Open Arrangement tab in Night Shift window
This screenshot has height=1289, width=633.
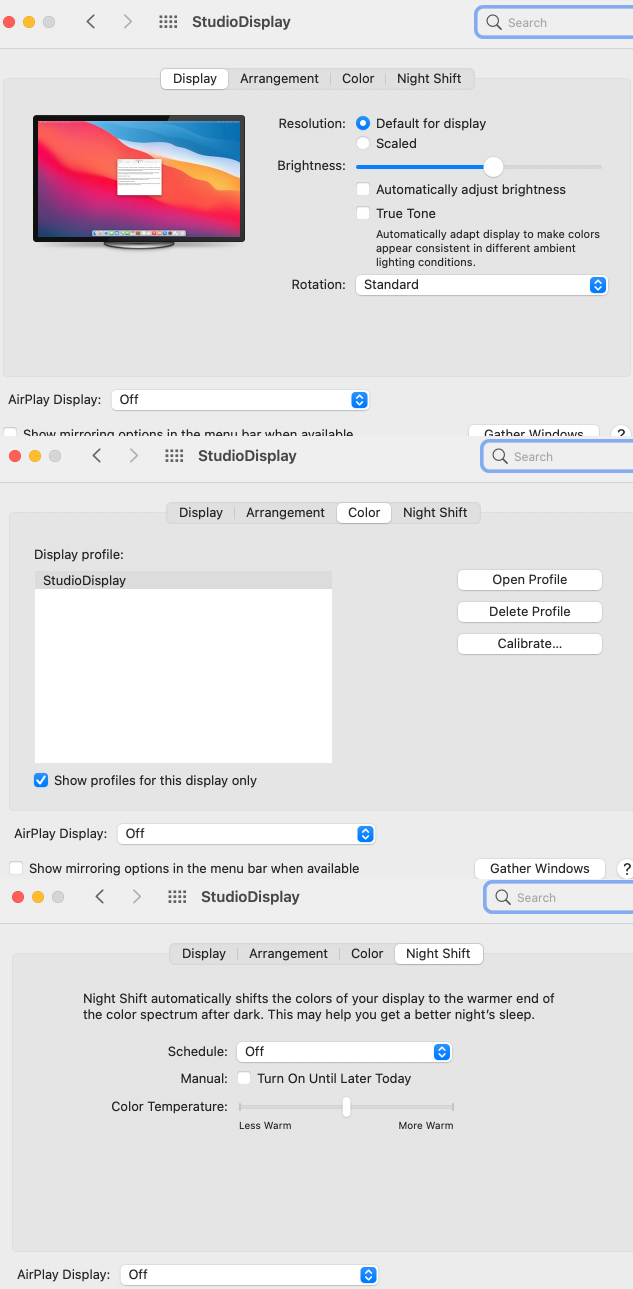pos(288,954)
